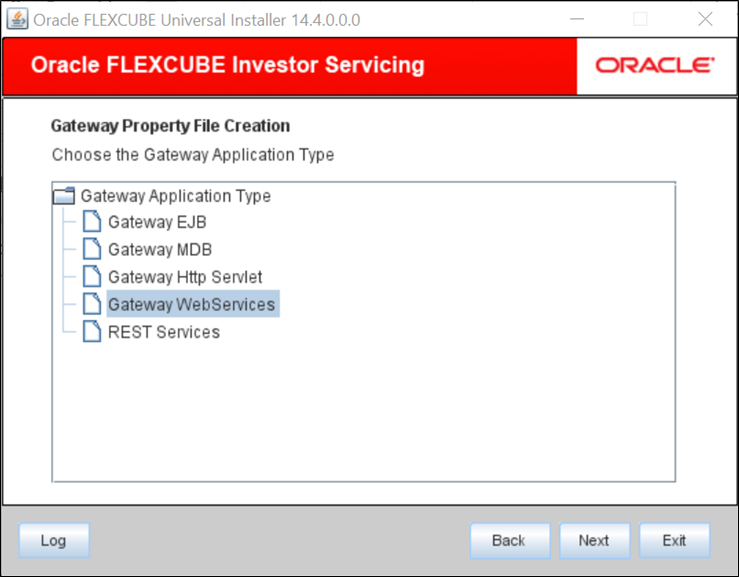Viewport: 739px width, 577px height.
Task: Close the Universal Installer window
Action: click(705, 19)
